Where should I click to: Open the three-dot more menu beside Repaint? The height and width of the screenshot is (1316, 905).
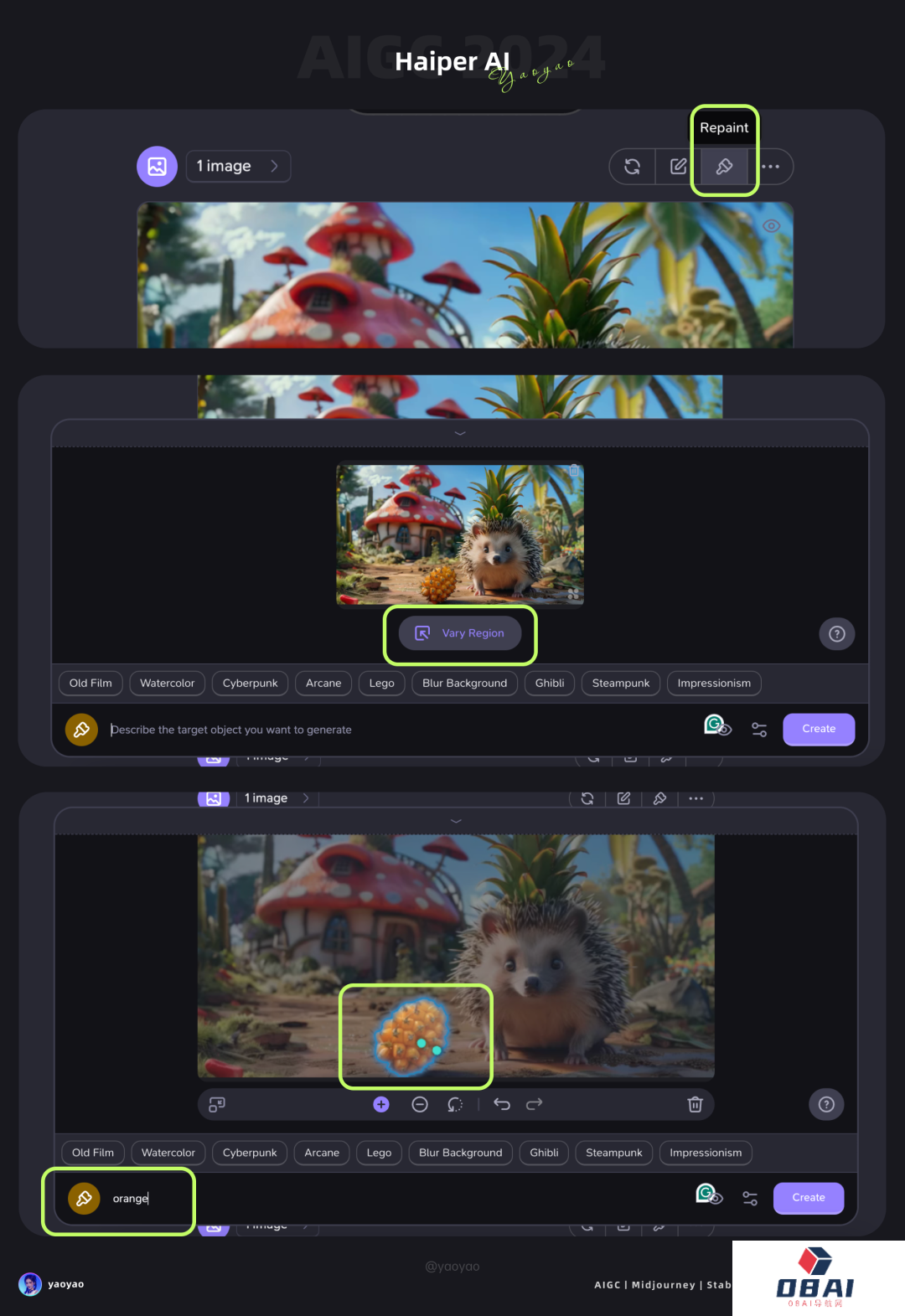pyautogui.click(x=771, y=167)
